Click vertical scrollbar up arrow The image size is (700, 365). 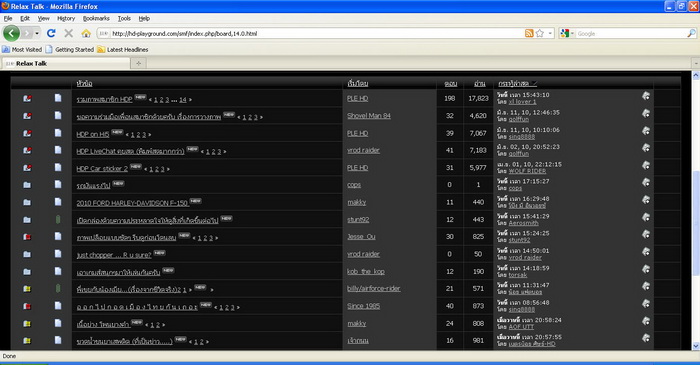696,76
